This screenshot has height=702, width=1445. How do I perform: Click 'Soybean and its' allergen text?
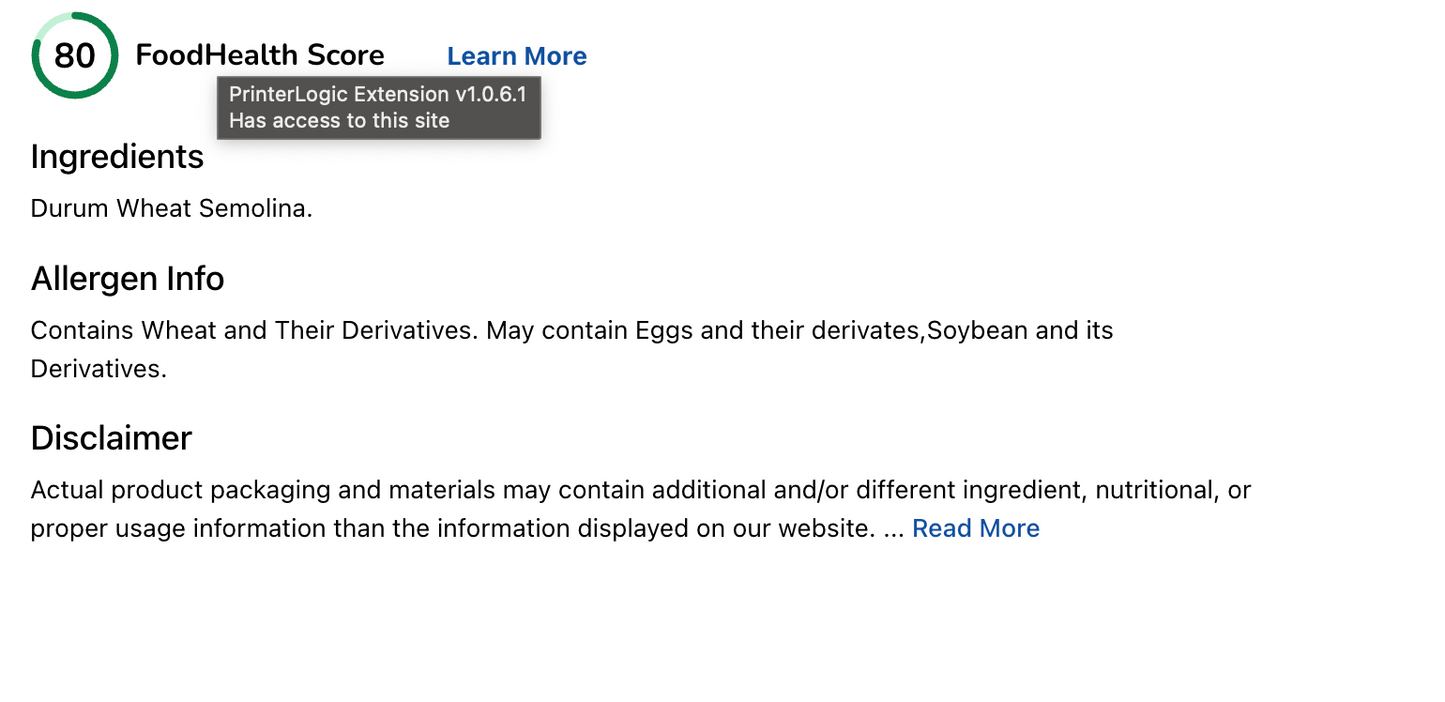point(1020,330)
